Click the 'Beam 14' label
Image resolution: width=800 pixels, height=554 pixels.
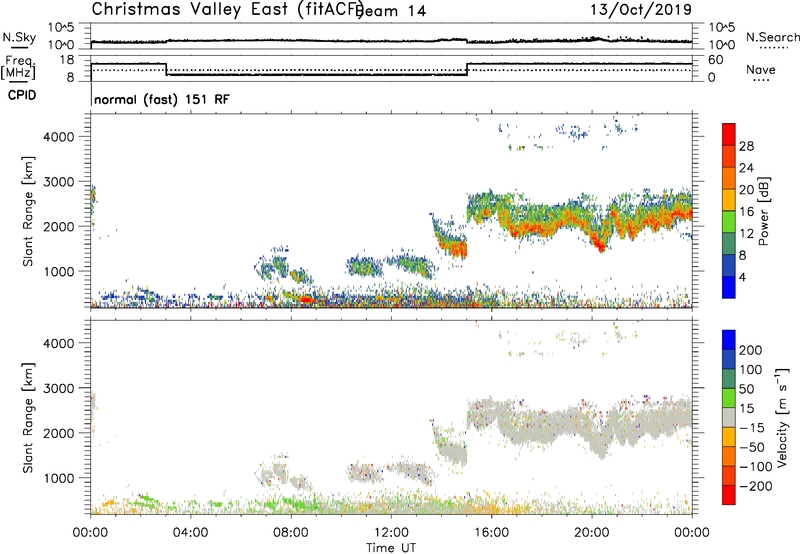click(391, 11)
